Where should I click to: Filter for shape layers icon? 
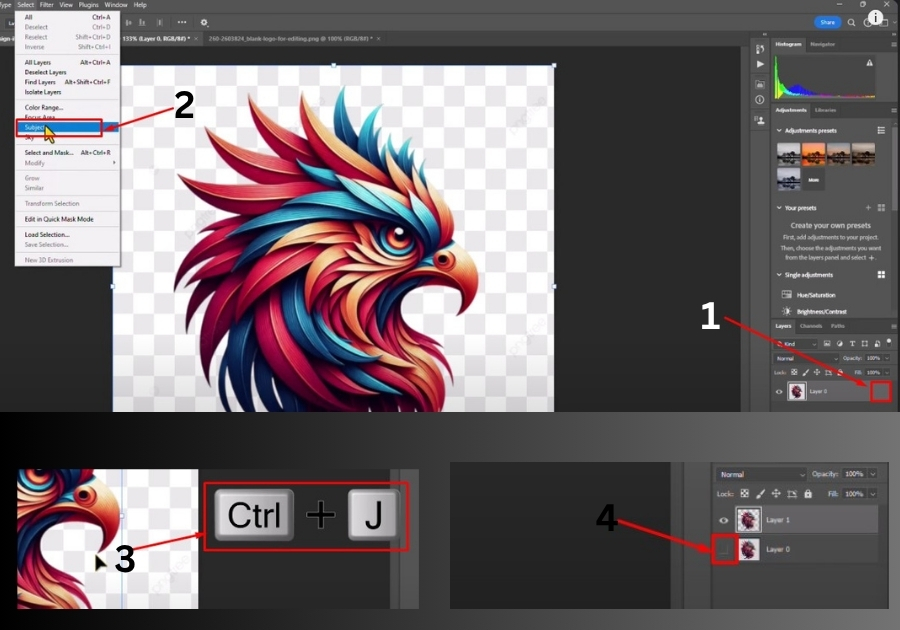[x=865, y=344]
